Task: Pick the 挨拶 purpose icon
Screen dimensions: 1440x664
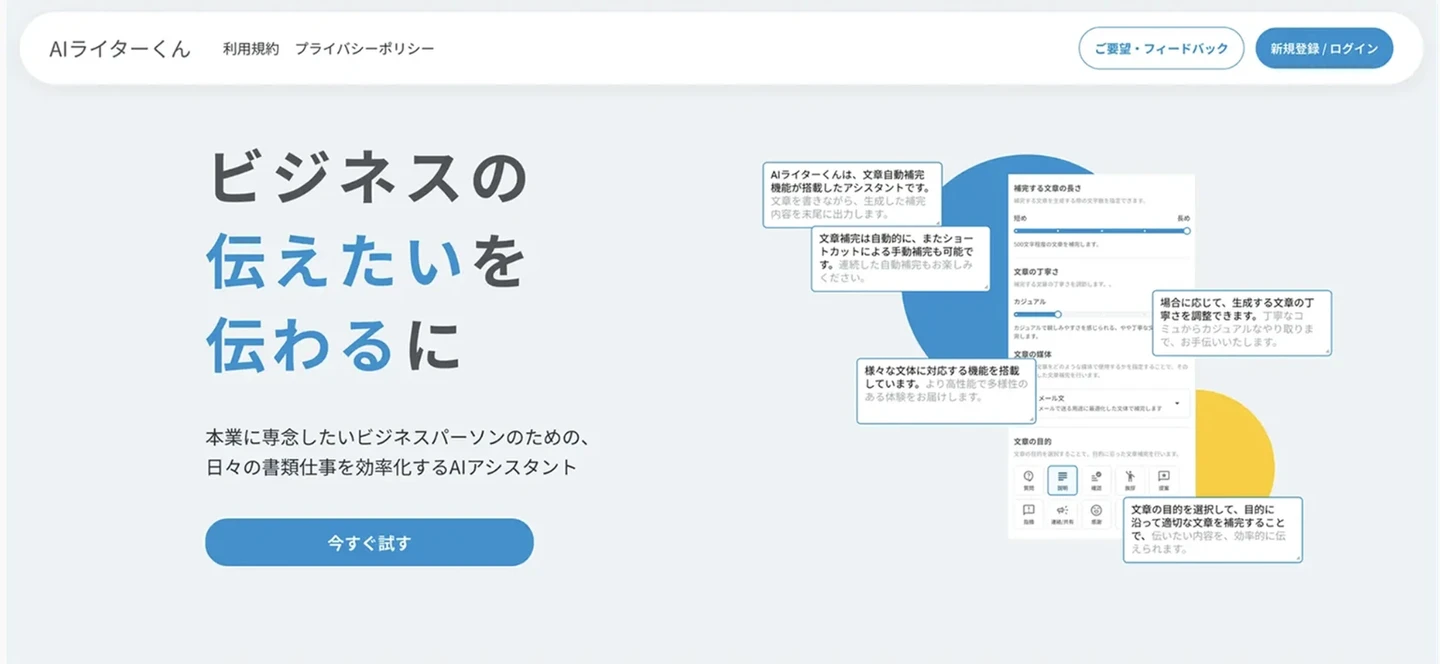Action: (1131, 480)
